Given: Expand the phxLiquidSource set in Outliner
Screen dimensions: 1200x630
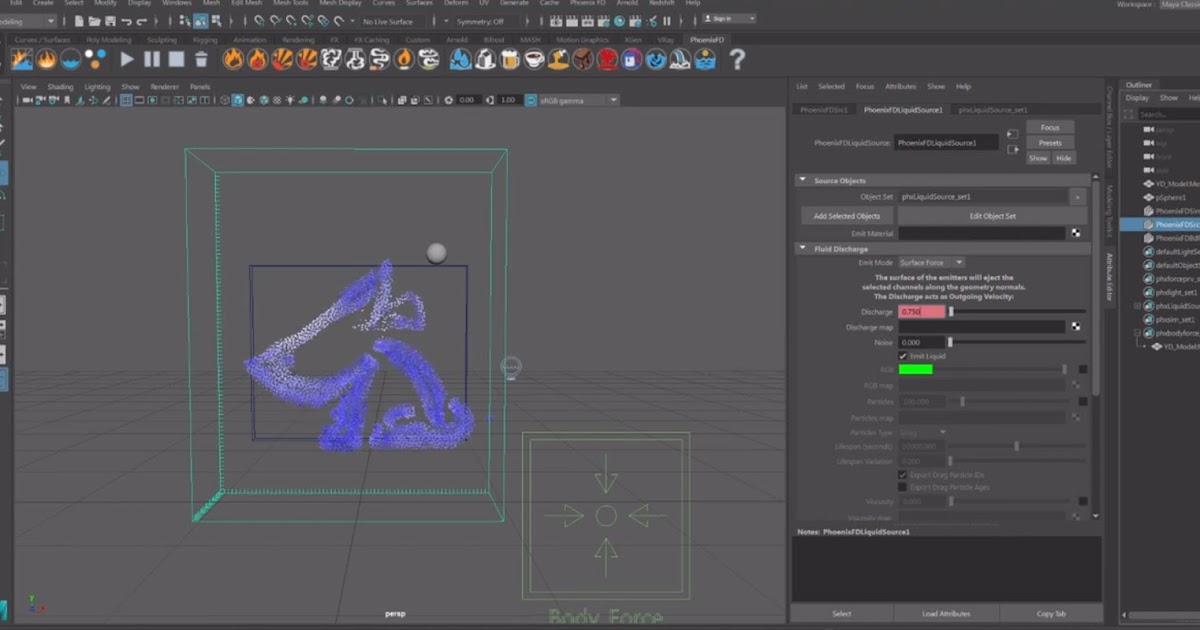Looking at the screenshot, I should click(x=1138, y=306).
